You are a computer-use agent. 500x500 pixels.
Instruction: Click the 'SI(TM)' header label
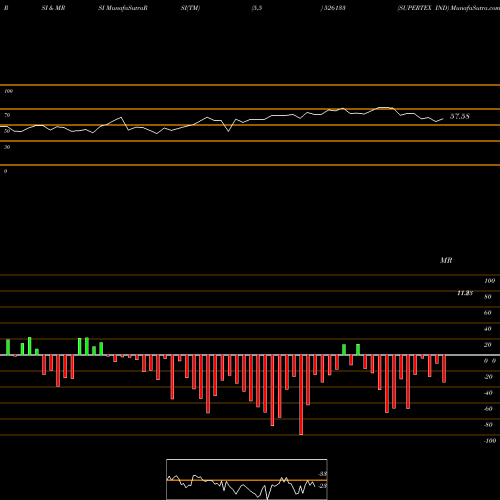(190, 8)
